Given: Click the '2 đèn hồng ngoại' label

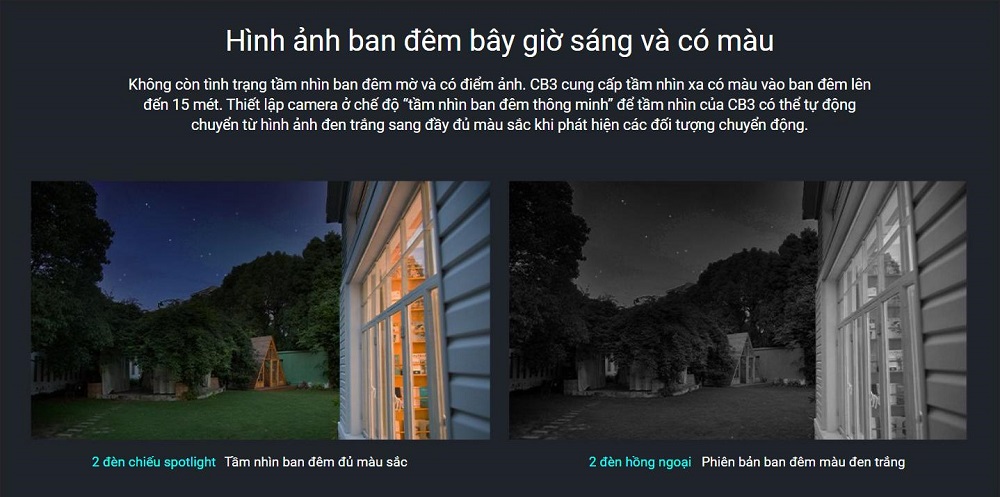Looking at the screenshot, I should click(640, 462).
